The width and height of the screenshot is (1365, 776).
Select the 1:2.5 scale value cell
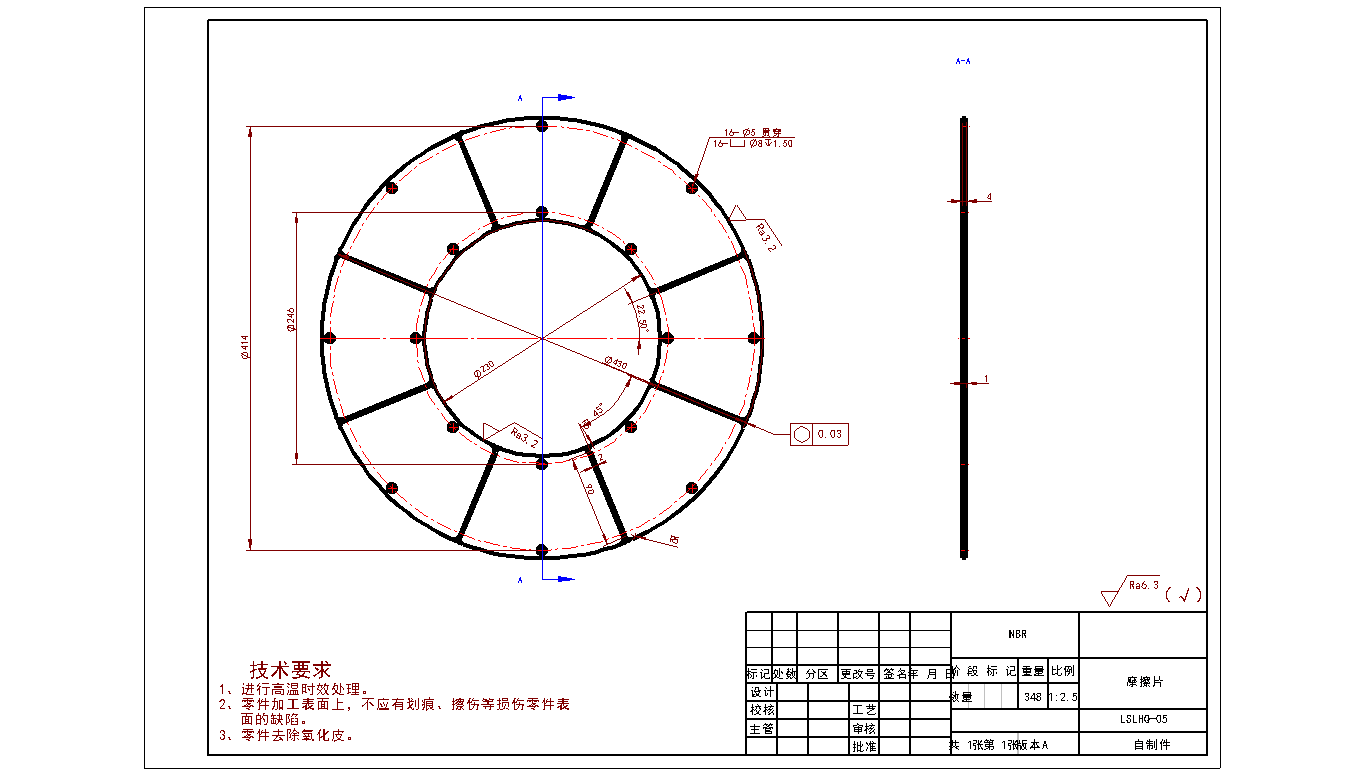1063,696
